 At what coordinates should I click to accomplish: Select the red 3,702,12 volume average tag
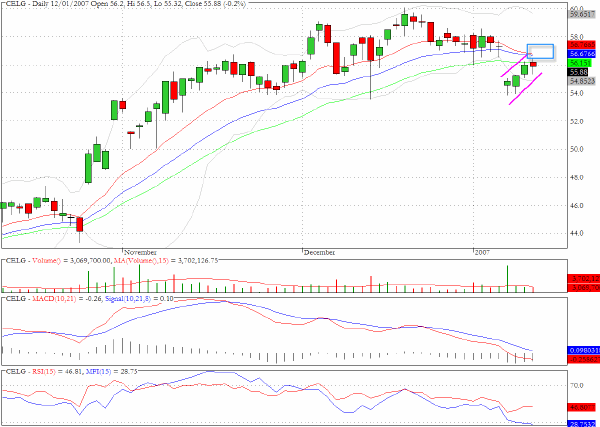tap(584, 278)
